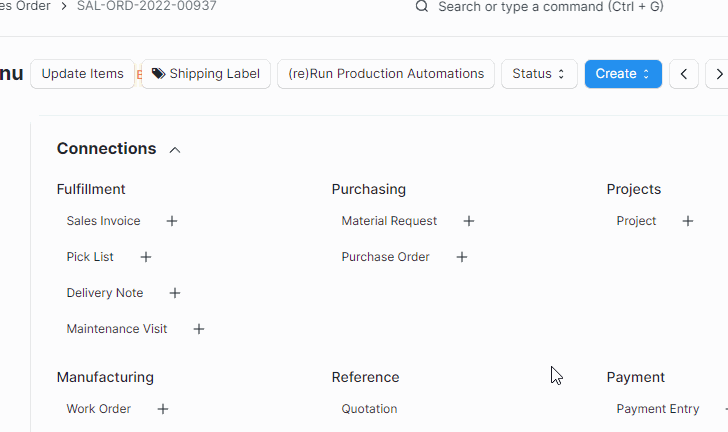Open the Status dropdown
Screen dimensions: 728x432
coord(539,74)
